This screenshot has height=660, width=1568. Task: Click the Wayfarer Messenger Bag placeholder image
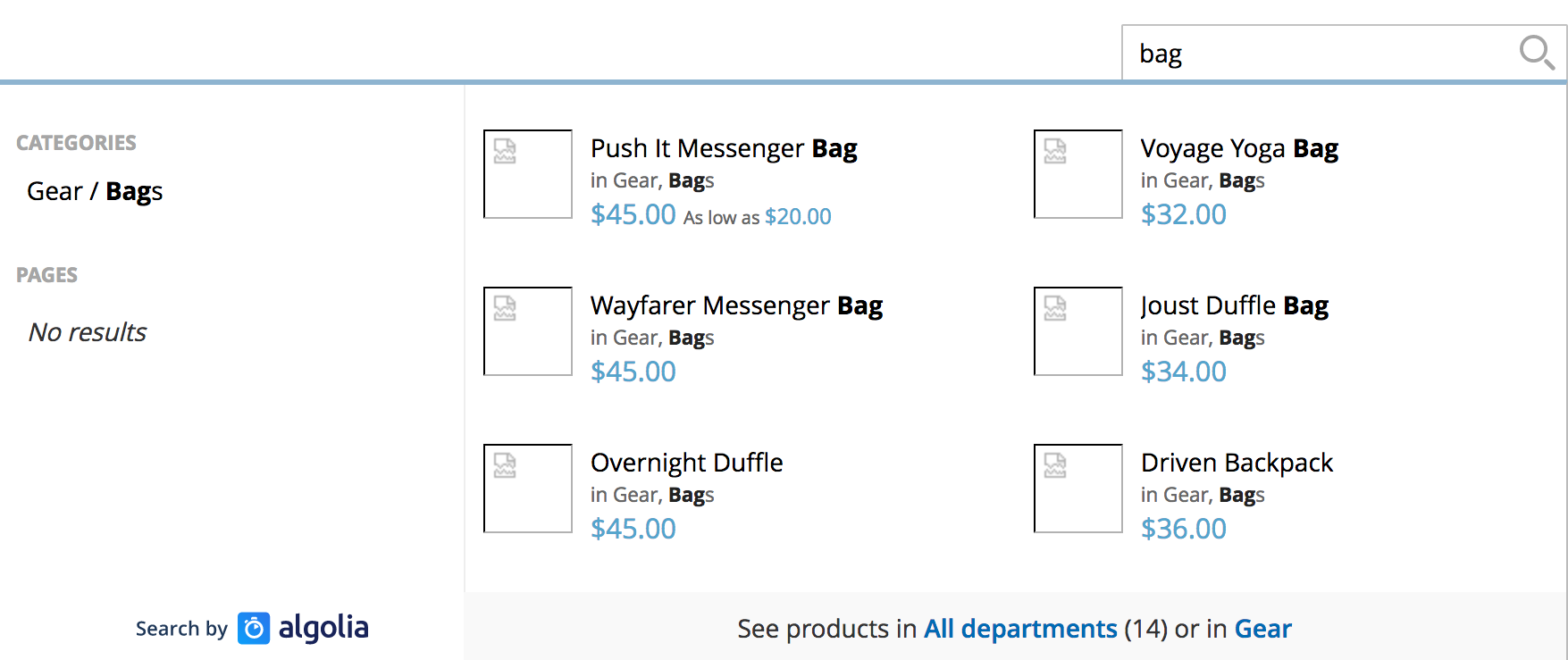click(x=527, y=331)
